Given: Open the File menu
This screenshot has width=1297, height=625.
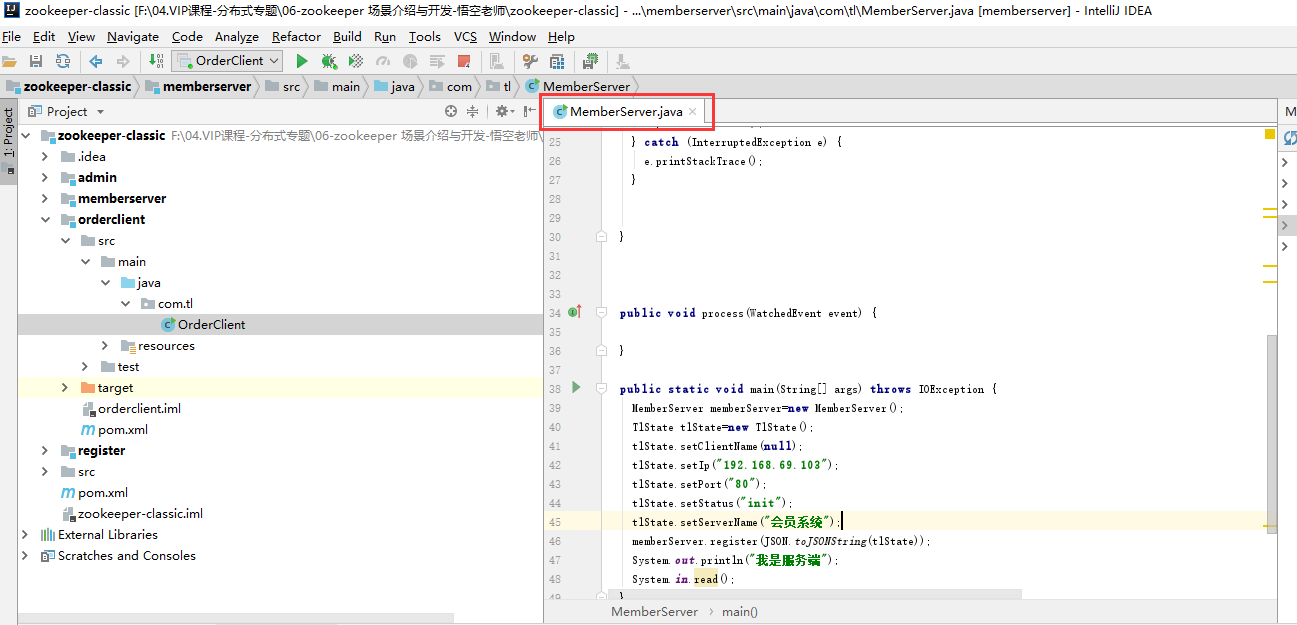Looking at the screenshot, I should tap(11, 37).
